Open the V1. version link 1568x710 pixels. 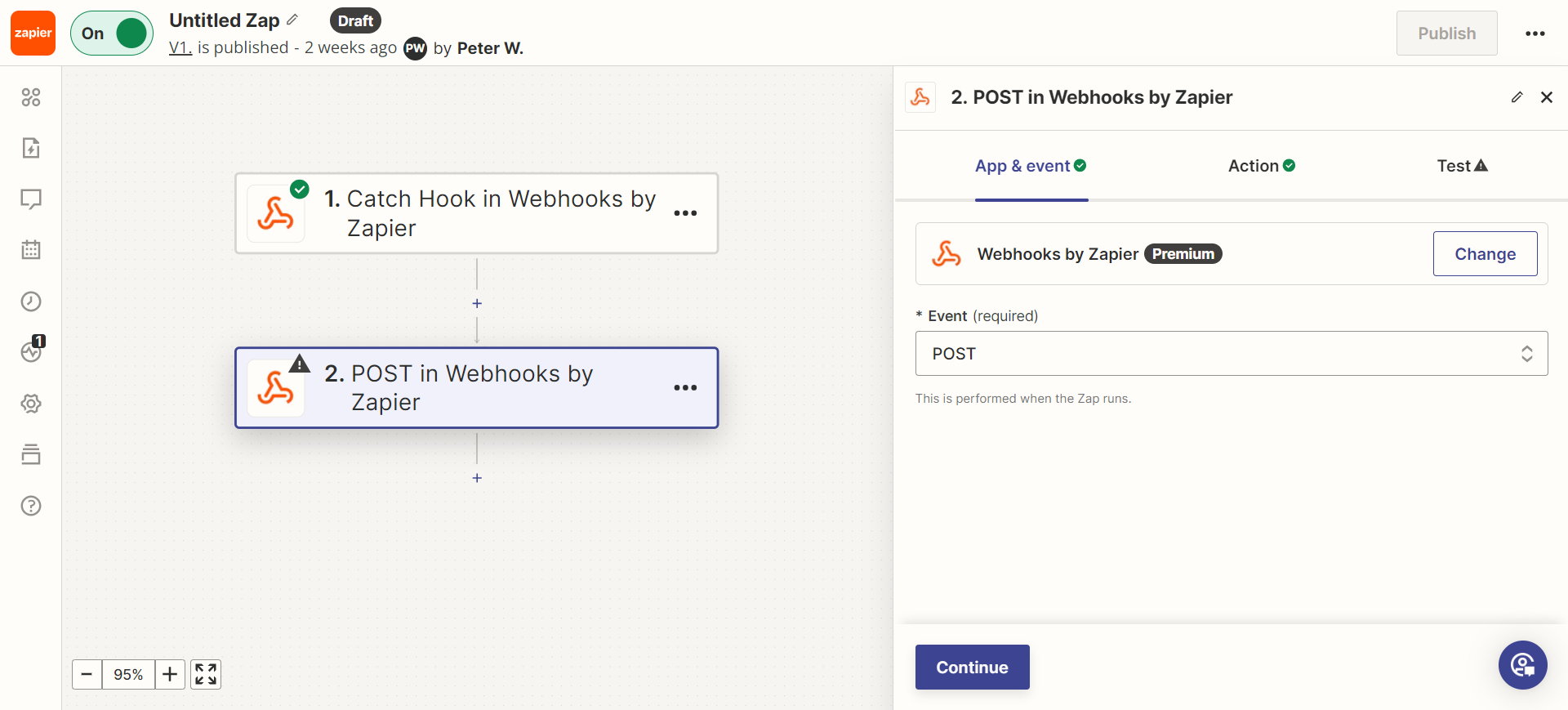180,47
